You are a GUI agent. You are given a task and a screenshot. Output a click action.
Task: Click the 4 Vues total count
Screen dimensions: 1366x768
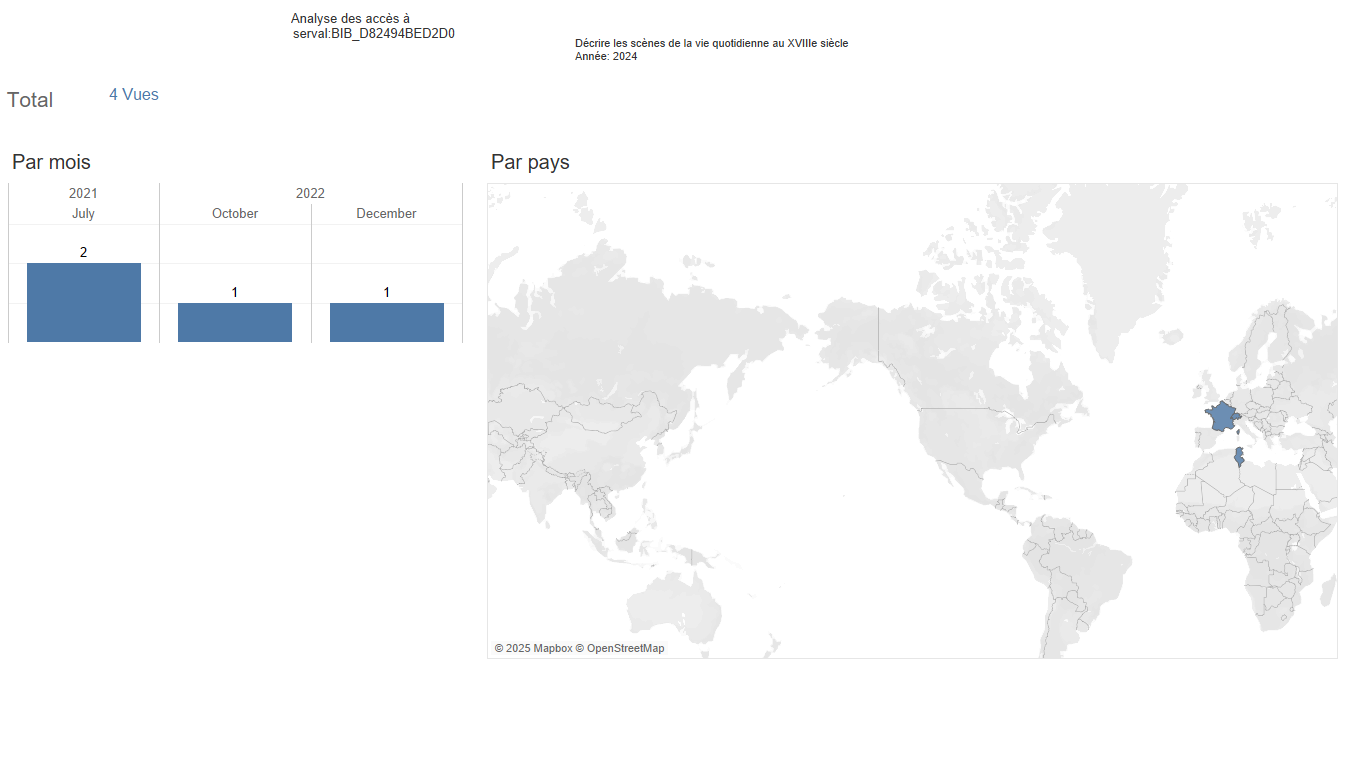point(134,95)
